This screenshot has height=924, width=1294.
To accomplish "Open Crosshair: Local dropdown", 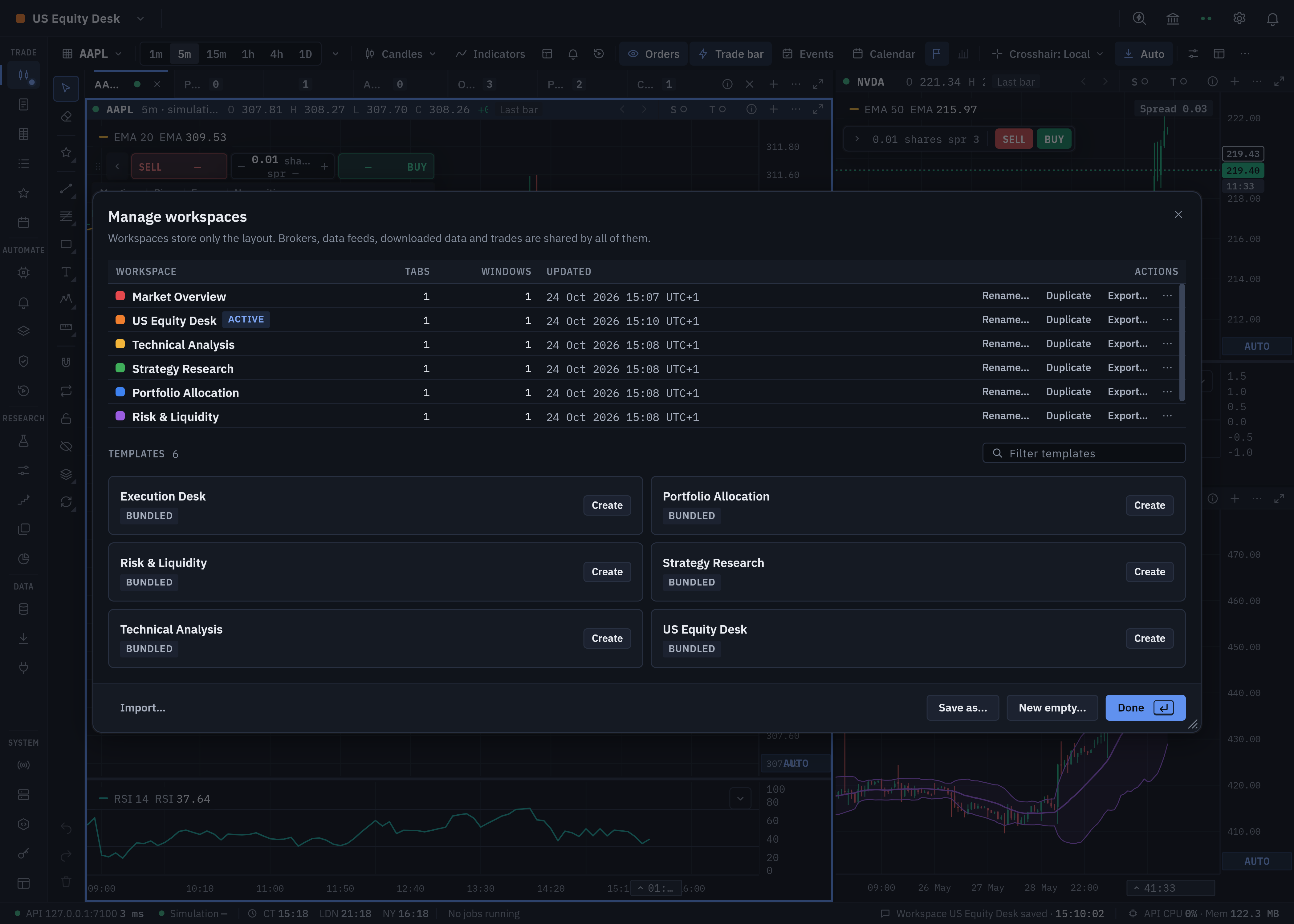I will pos(1047,54).
